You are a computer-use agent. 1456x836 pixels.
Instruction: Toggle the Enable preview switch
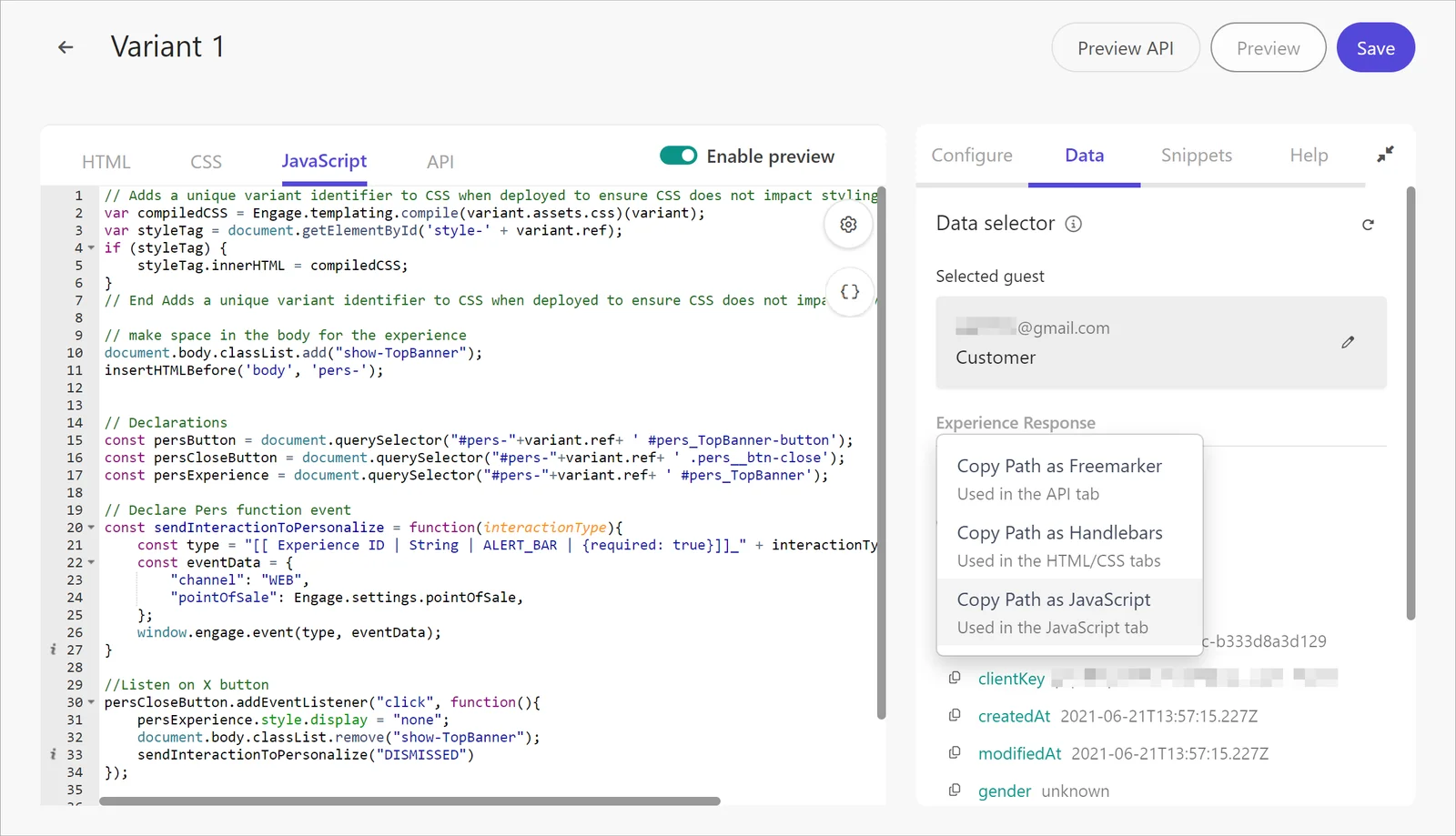coord(679,156)
